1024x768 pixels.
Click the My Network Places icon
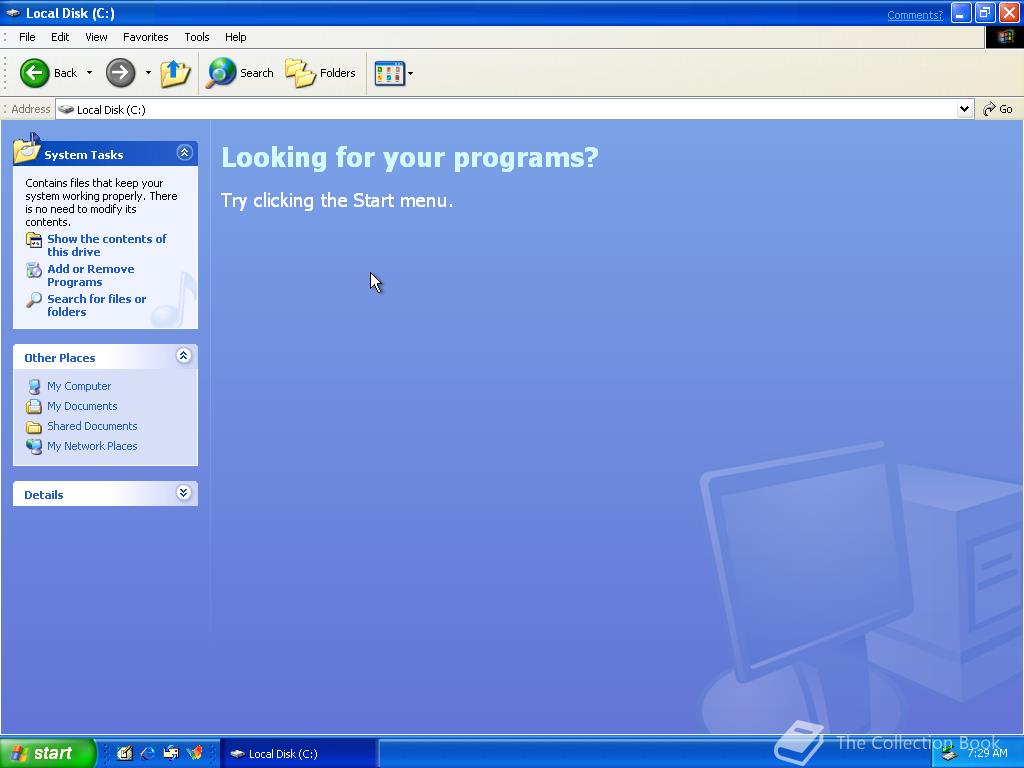(x=34, y=446)
